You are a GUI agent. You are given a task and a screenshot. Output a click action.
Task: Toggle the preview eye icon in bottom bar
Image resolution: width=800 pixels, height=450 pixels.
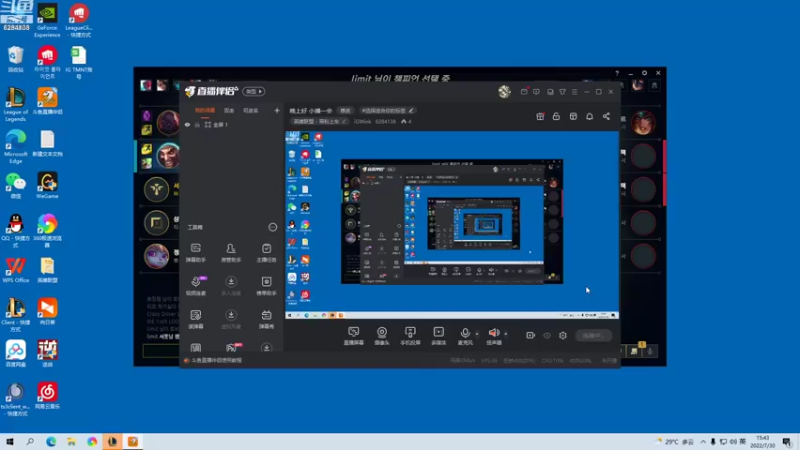tap(547, 335)
